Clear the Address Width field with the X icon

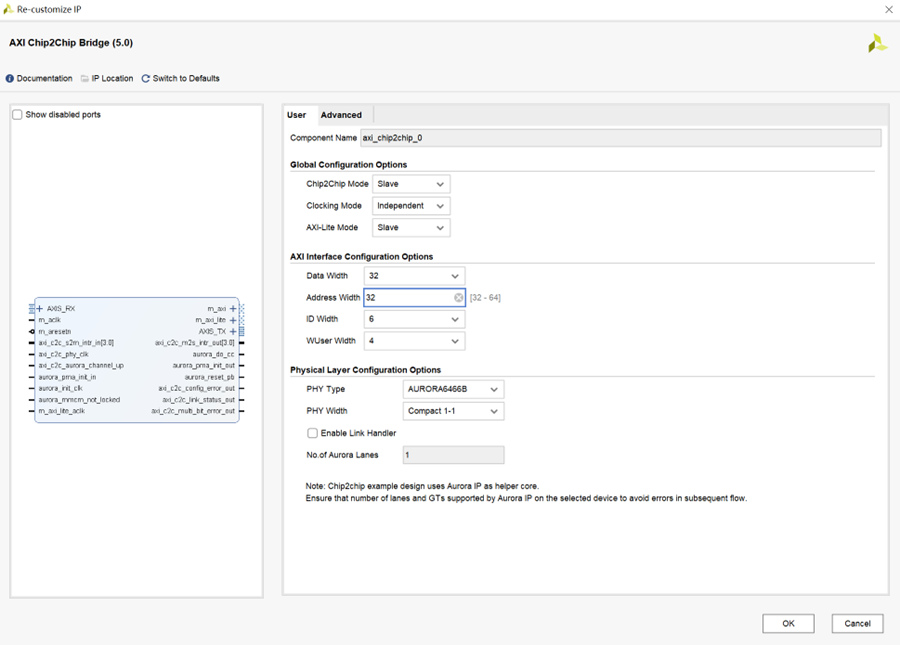coord(458,297)
